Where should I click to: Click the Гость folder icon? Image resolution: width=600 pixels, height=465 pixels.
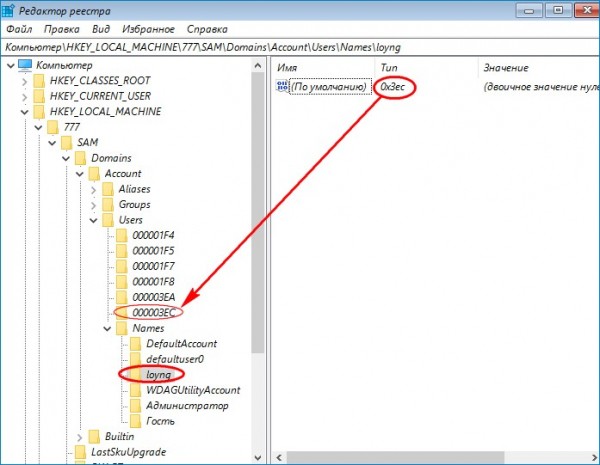click(x=135, y=421)
